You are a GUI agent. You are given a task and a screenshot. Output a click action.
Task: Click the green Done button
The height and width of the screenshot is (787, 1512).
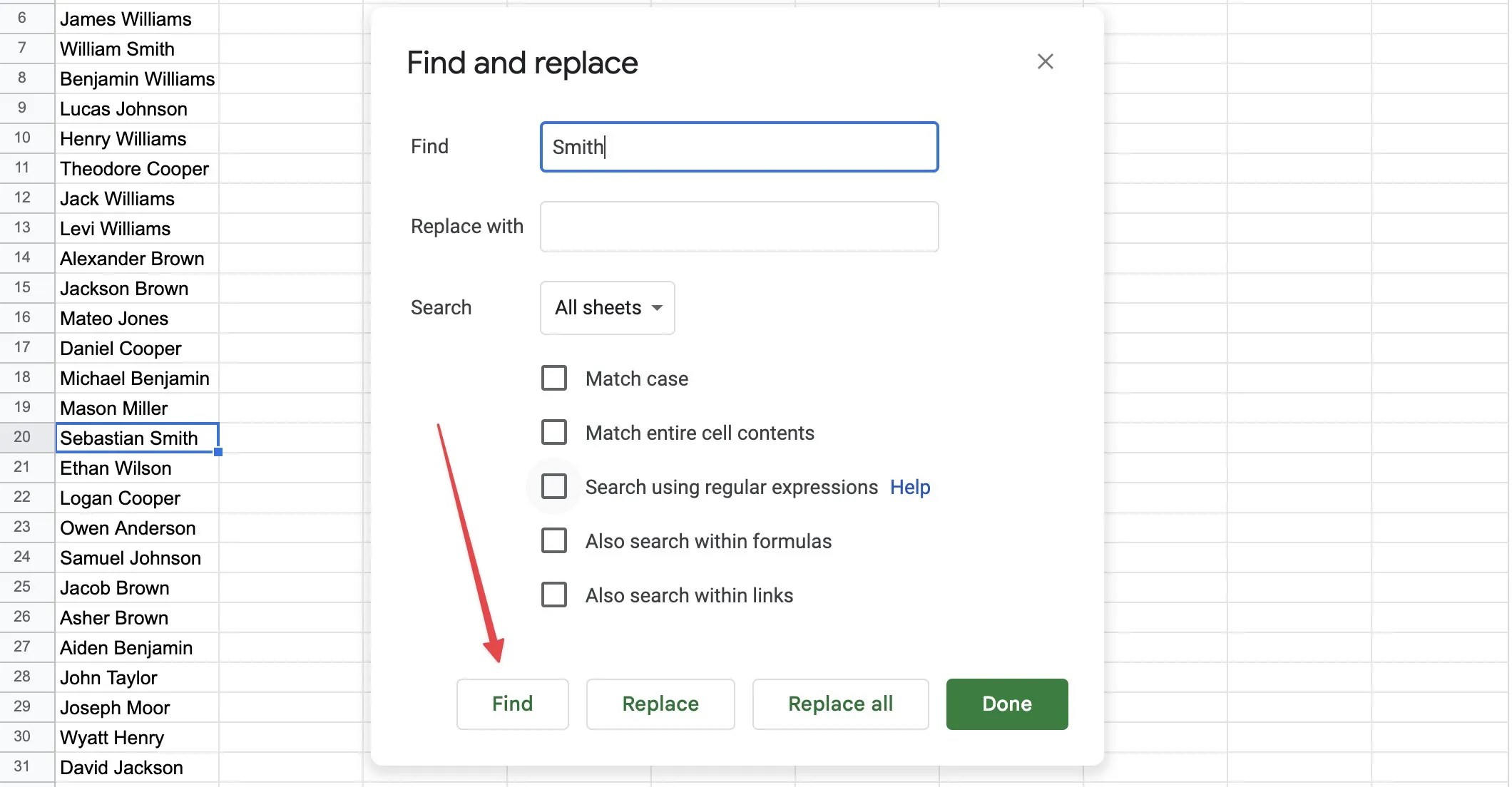1006,704
